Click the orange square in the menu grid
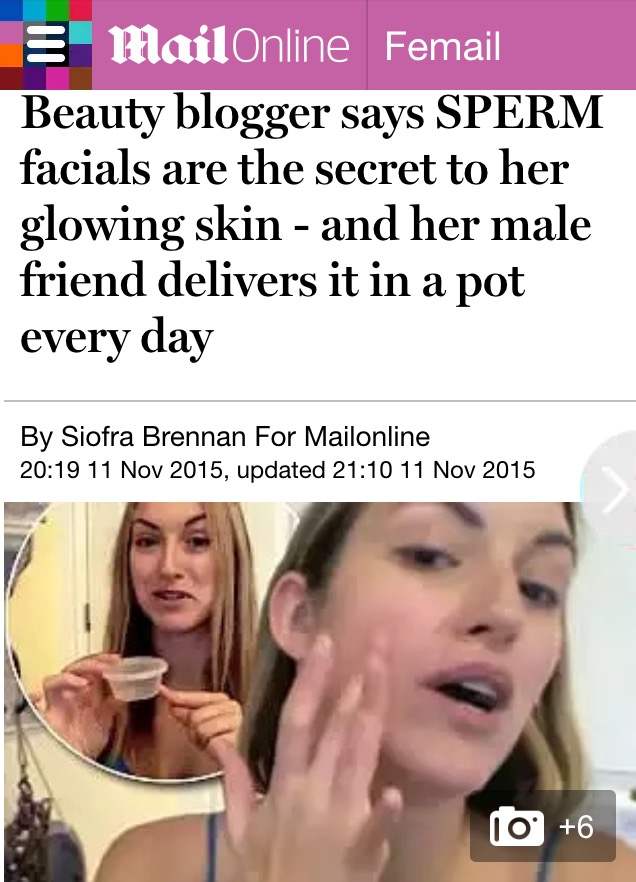Viewport: 636px width, 882px height. tap(11, 55)
